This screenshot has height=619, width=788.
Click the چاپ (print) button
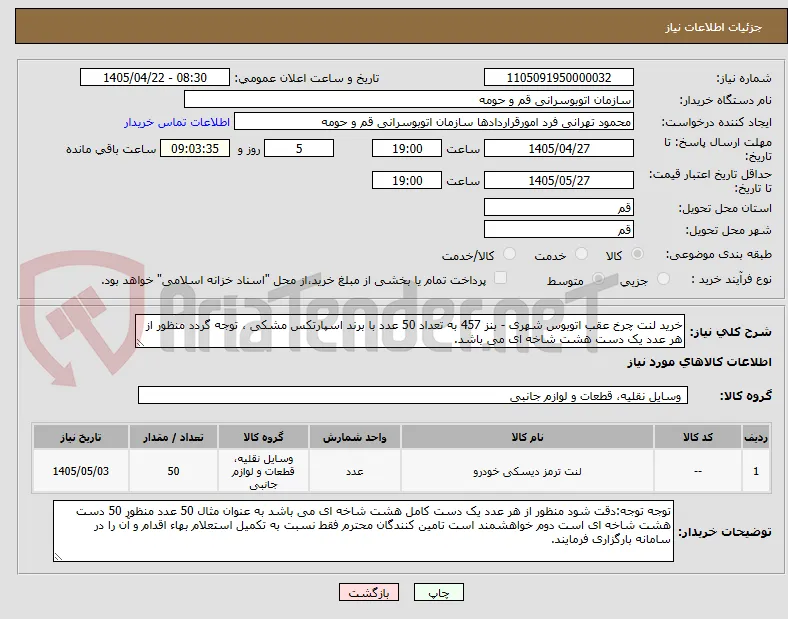[x=438, y=592]
